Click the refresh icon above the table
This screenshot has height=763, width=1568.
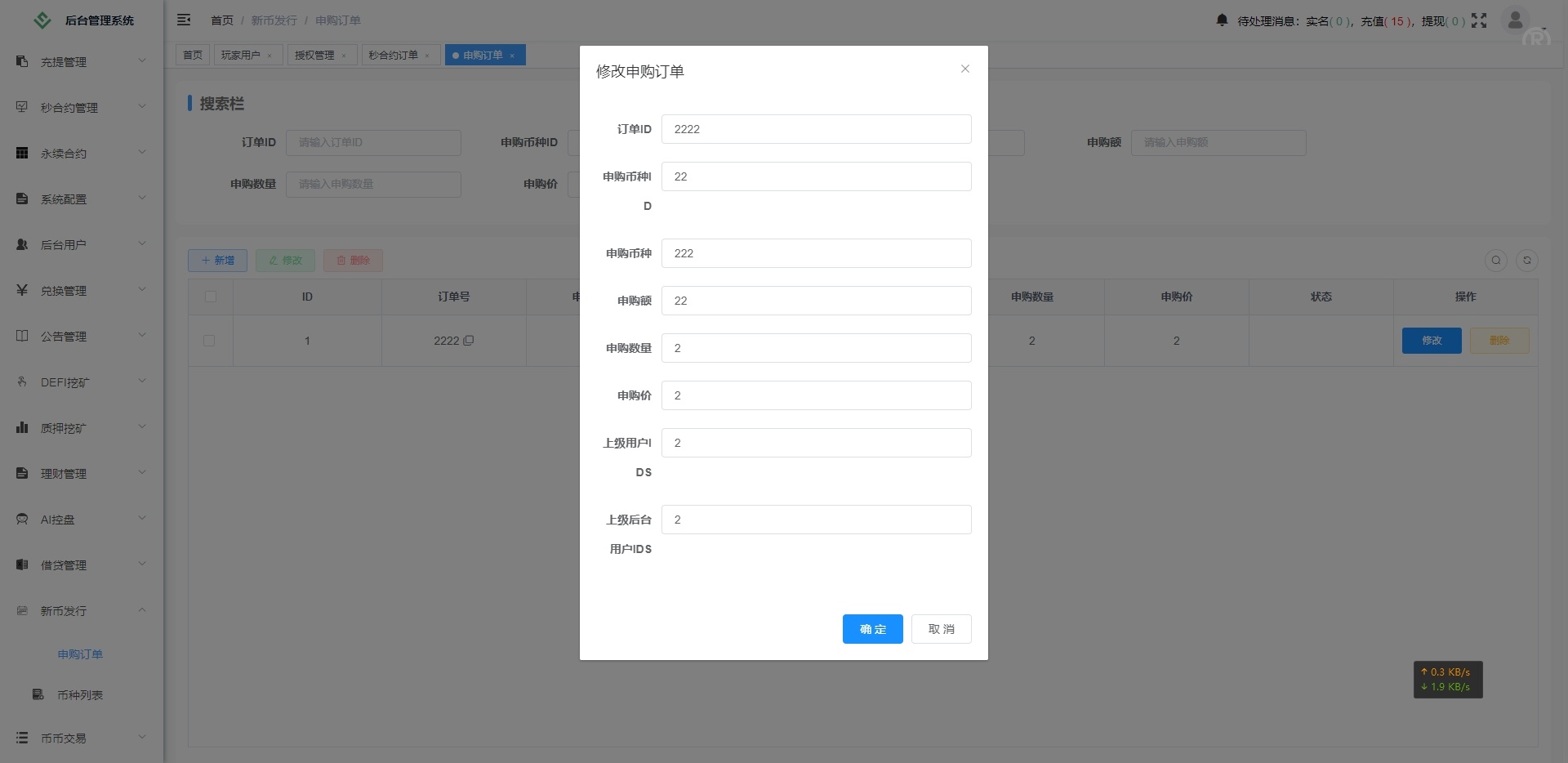(1526, 260)
